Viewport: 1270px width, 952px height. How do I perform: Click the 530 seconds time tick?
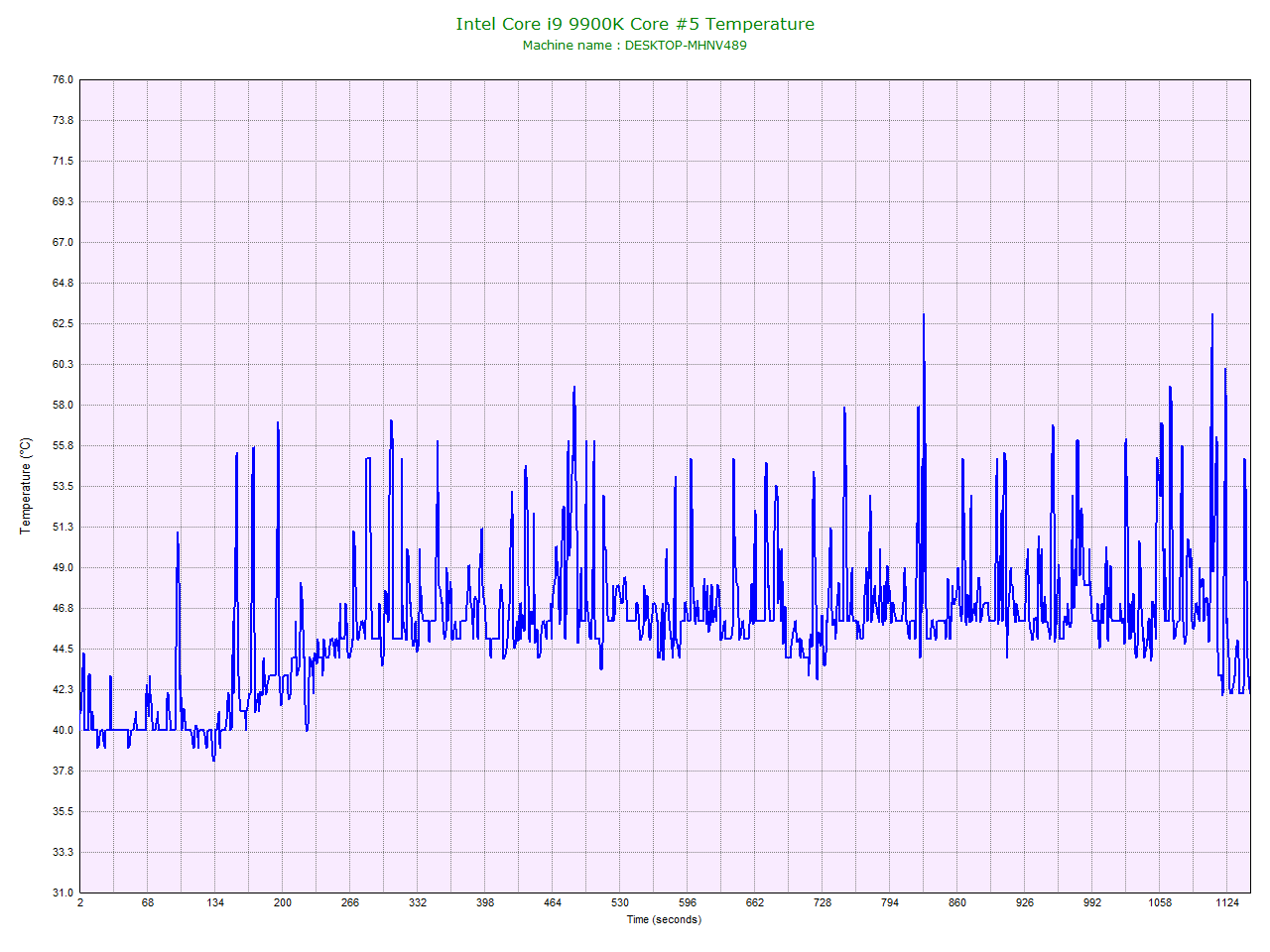(620, 902)
